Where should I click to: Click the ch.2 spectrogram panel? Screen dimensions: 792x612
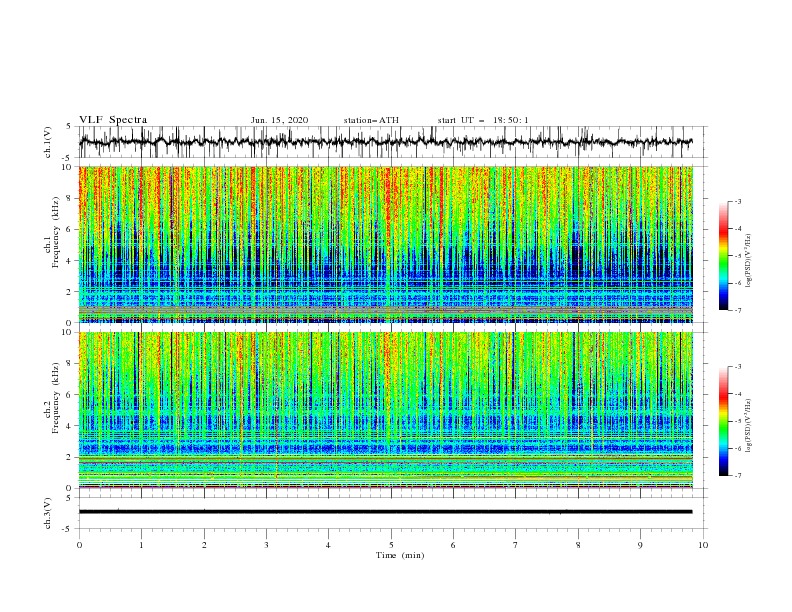[386, 410]
